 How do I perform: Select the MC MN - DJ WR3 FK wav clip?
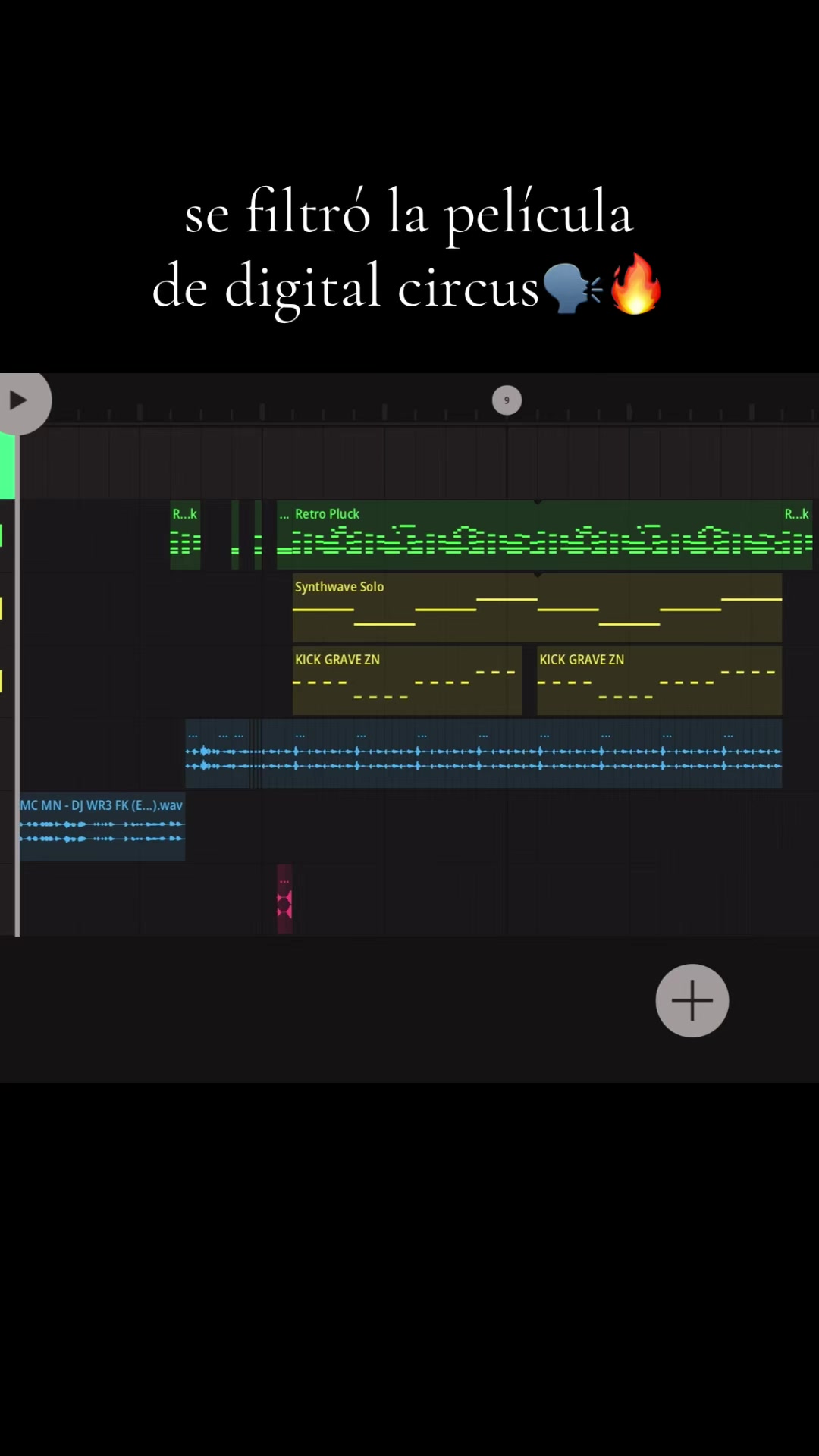[102, 826]
